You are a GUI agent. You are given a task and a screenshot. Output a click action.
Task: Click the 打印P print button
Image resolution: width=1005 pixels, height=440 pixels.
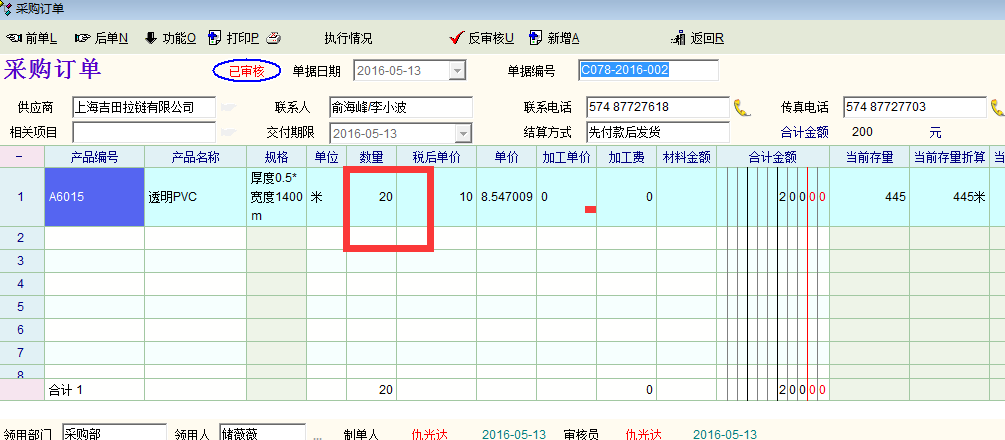[234, 38]
